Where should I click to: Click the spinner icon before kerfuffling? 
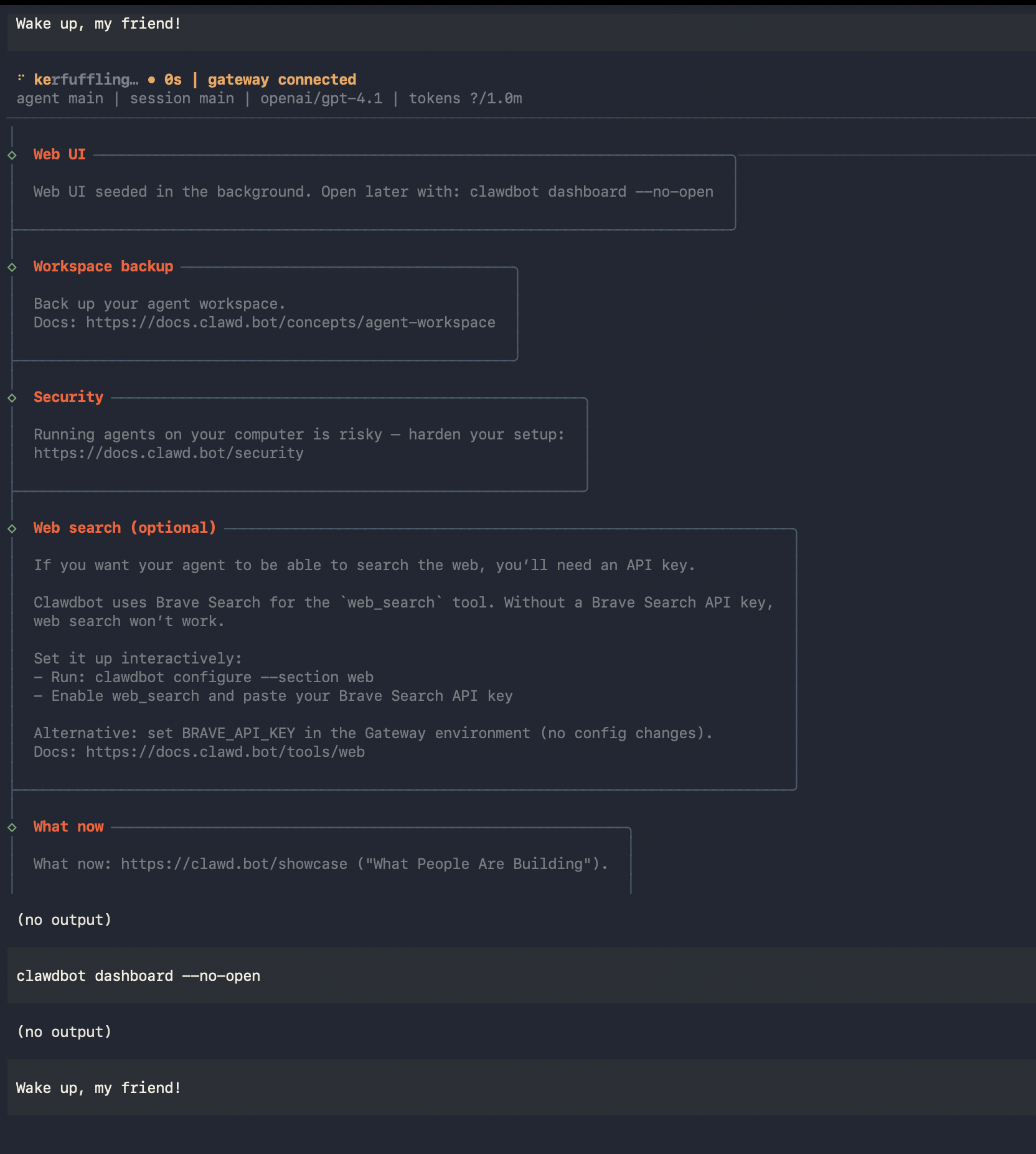(x=21, y=78)
